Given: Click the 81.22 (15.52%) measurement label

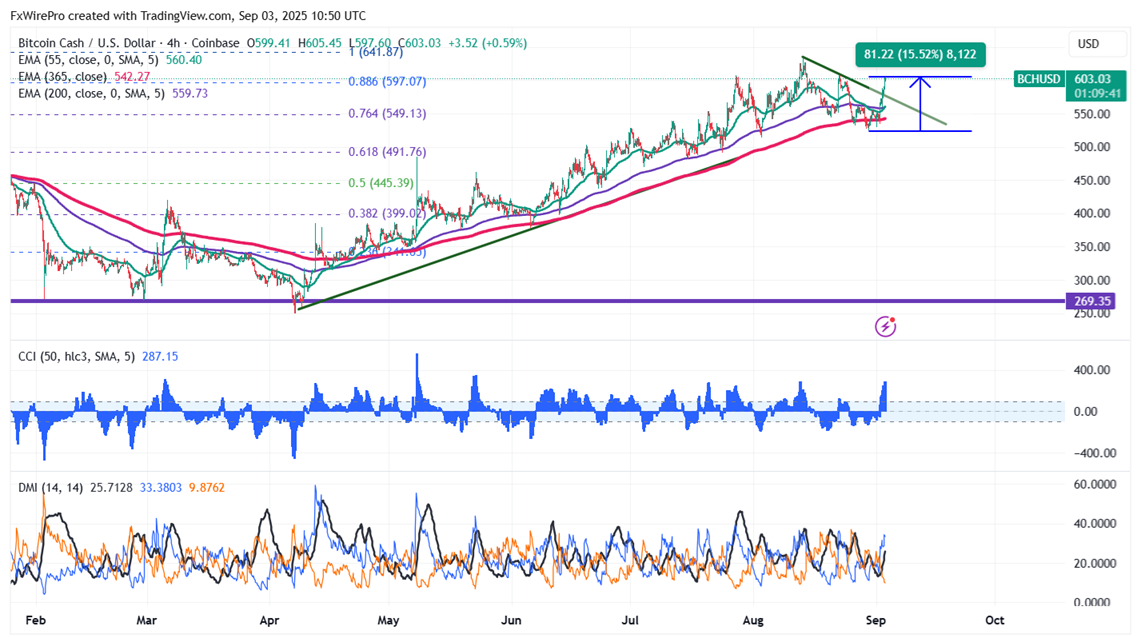Looking at the screenshot, I should tap(920, 54).
